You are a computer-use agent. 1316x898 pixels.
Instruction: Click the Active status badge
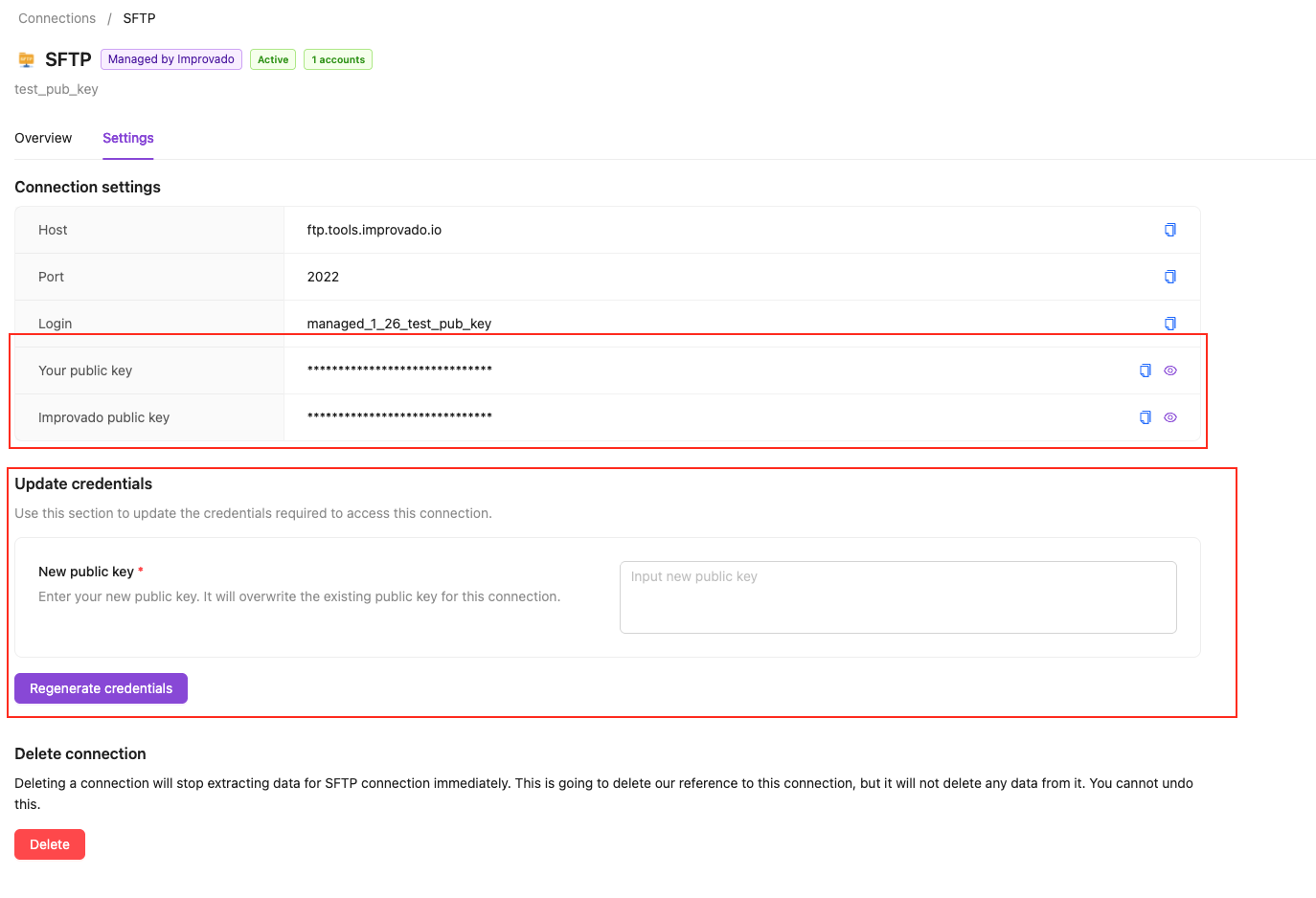[273, 59]
